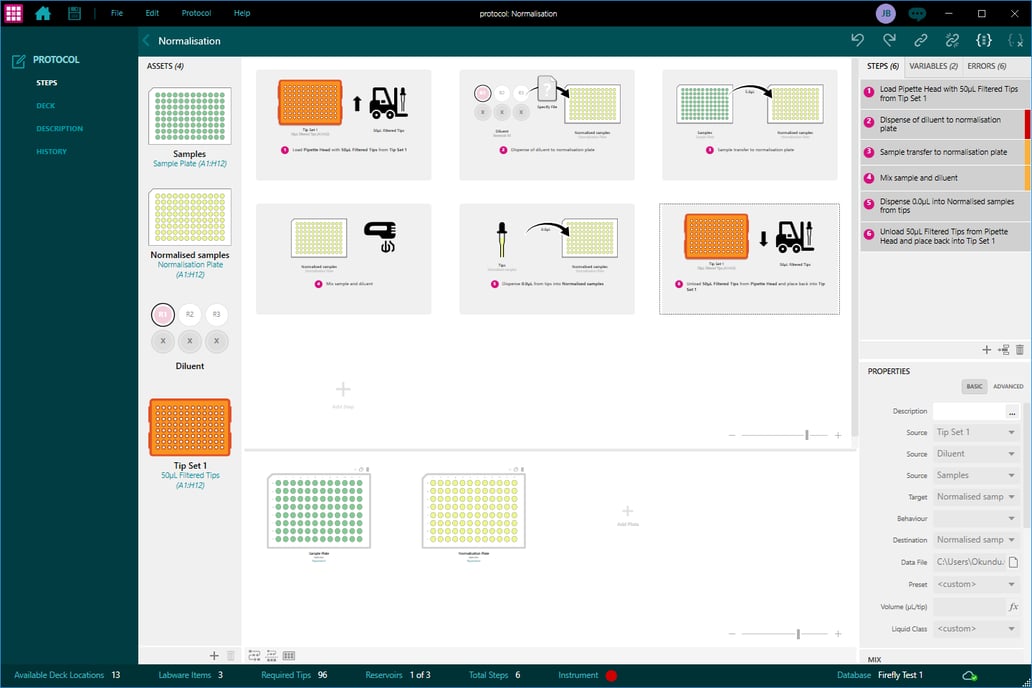The width and height of the screenshot is (1032, 688).
Task: Open the home icon in title bar
Action: pos(43,13)
